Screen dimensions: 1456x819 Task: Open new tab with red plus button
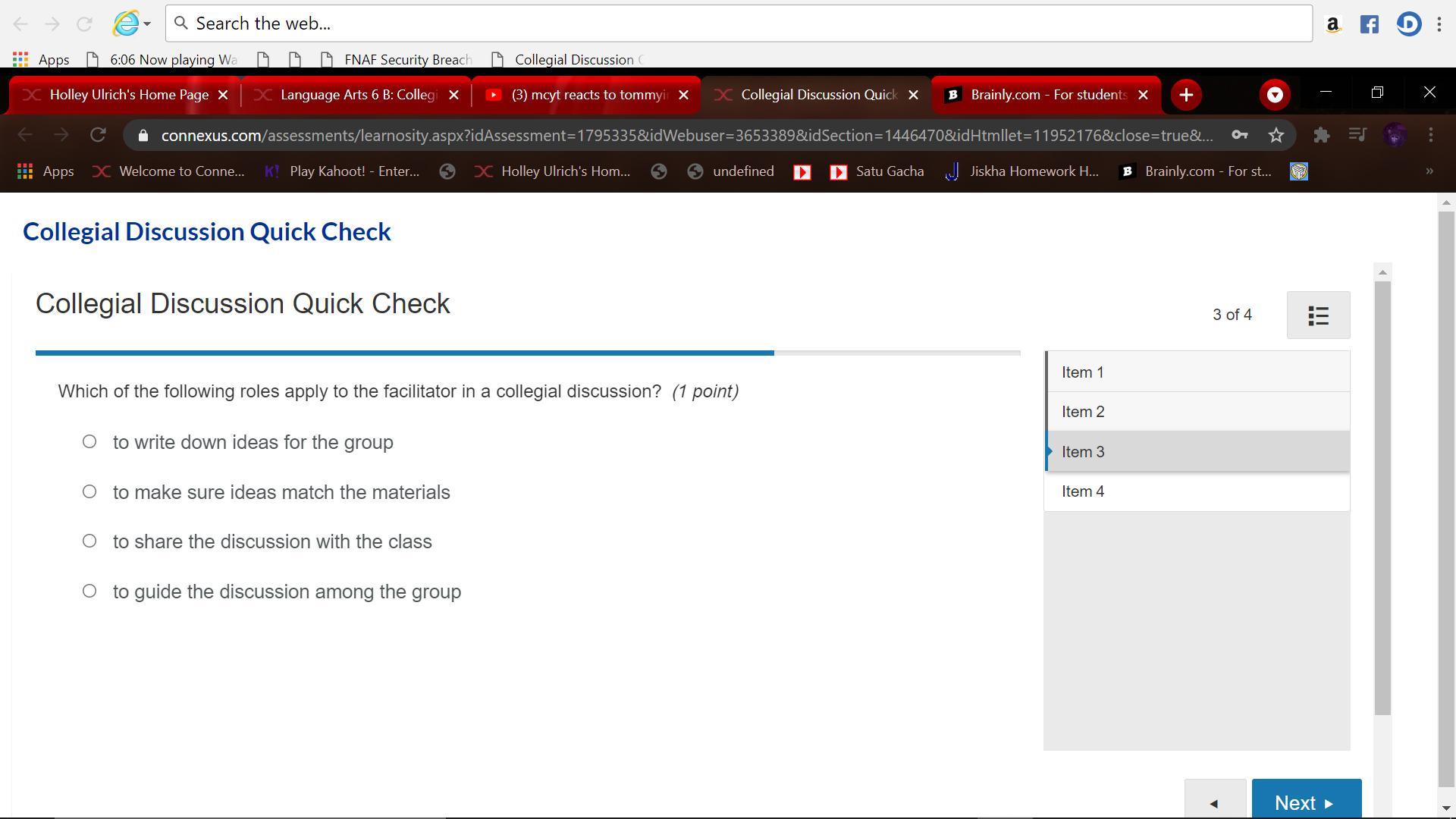(x=1186, y=95)
